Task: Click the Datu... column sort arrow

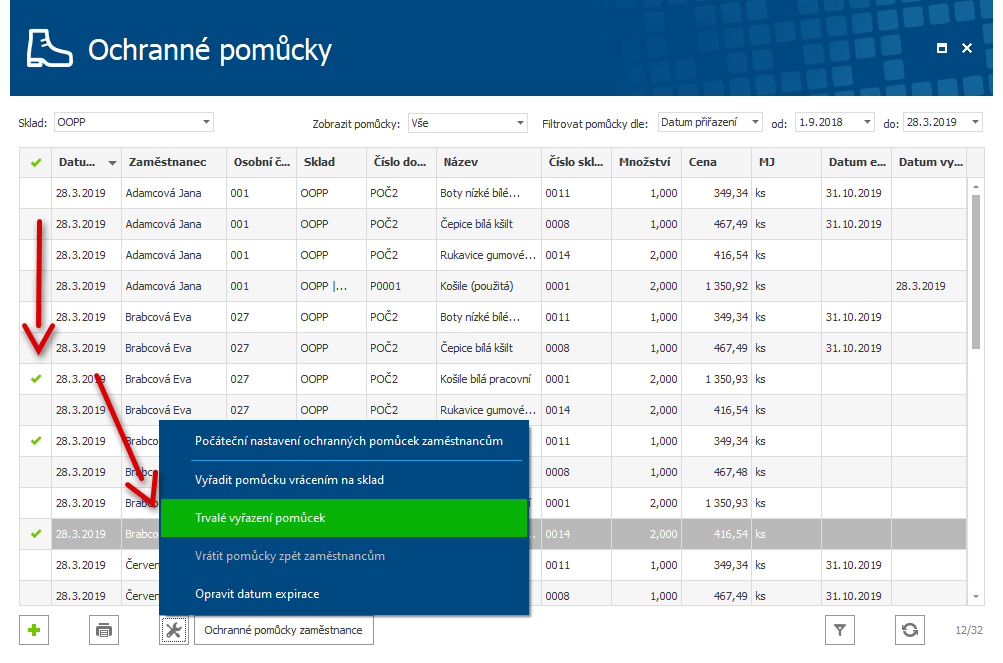Action: click(x=112, y=163)
